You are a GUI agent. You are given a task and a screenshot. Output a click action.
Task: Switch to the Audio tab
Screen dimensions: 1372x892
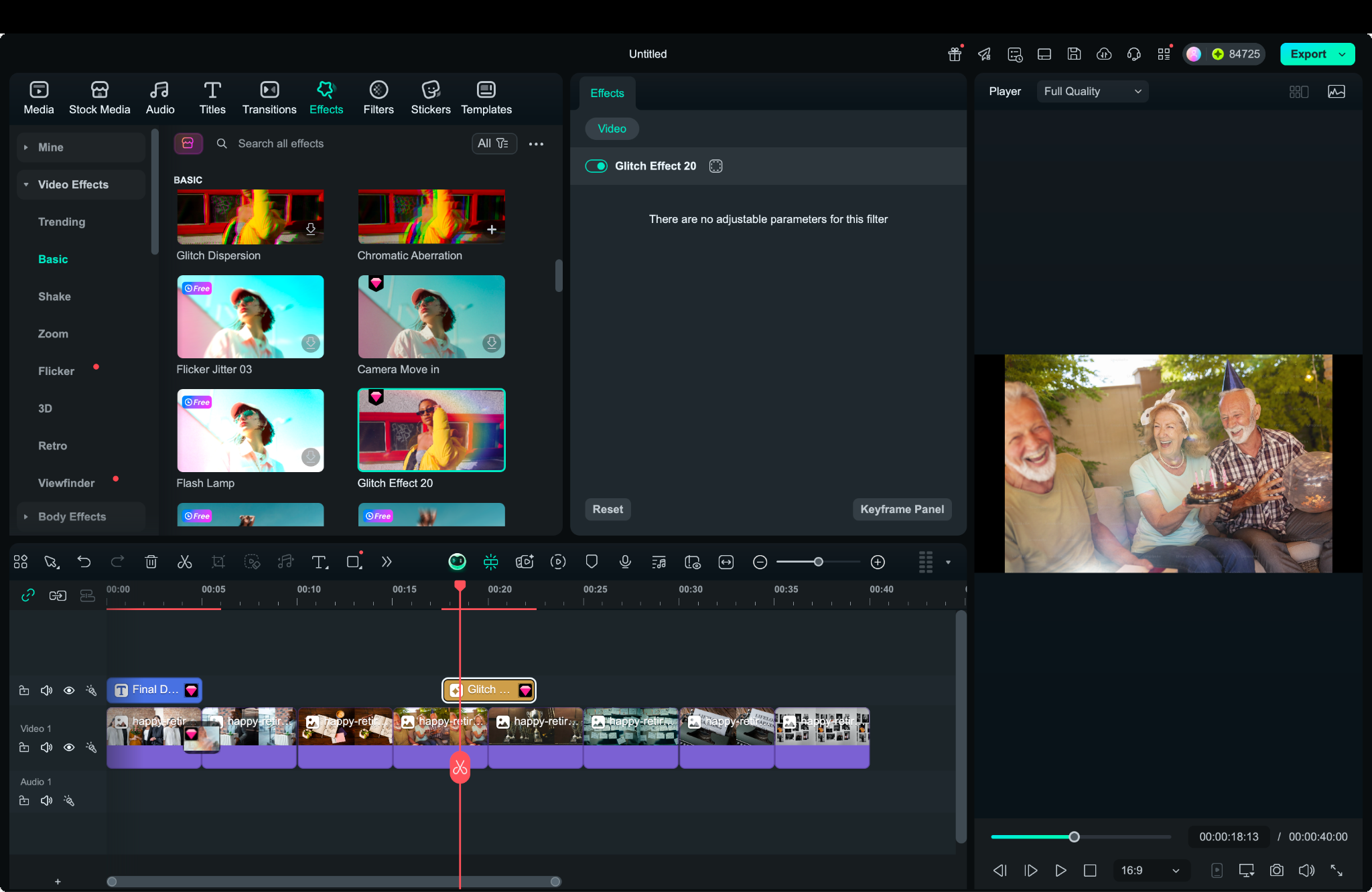pyautogui.click(x=160, y=98)
